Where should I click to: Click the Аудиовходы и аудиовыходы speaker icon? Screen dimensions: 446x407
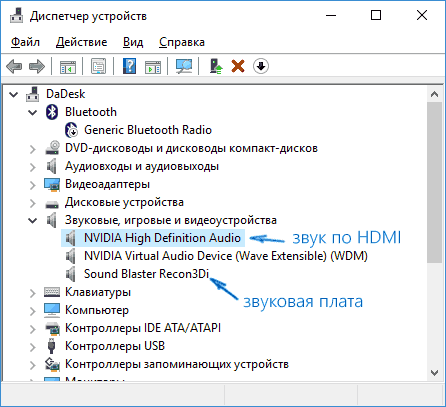point(52,166)
